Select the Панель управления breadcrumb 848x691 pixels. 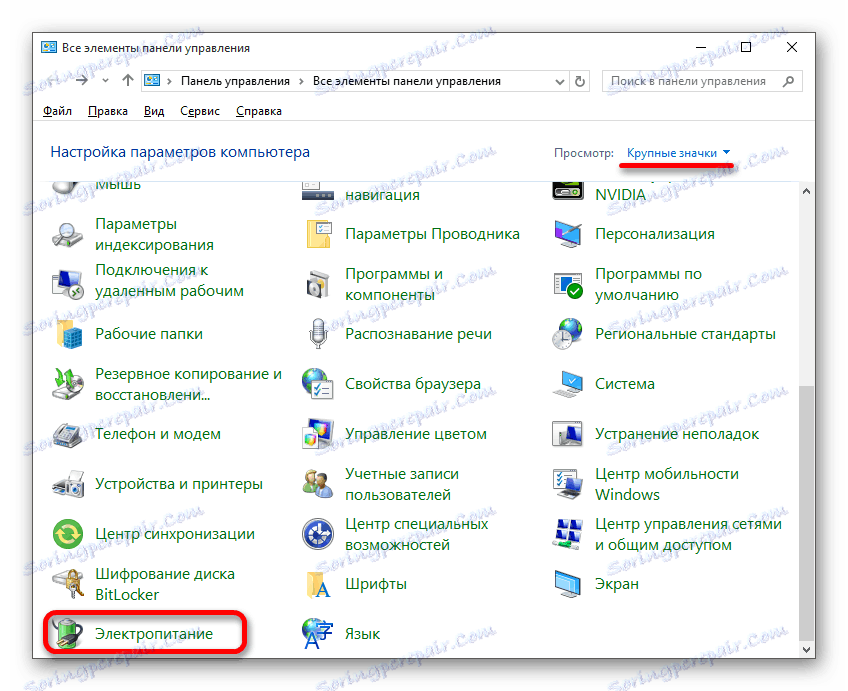(235, 81)
